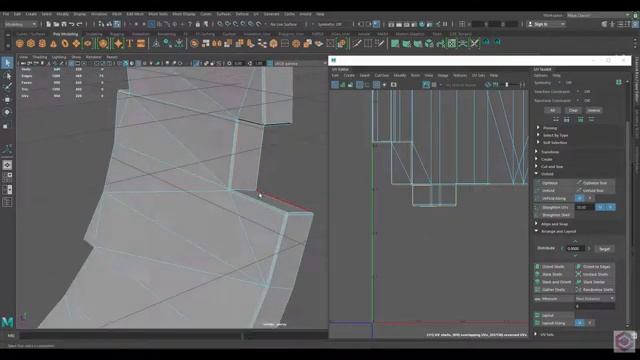Image resolution: width=640 pixels, height=360 pixels.
Task: Create a polygon cone from shelf
Action: click(53, 43)
